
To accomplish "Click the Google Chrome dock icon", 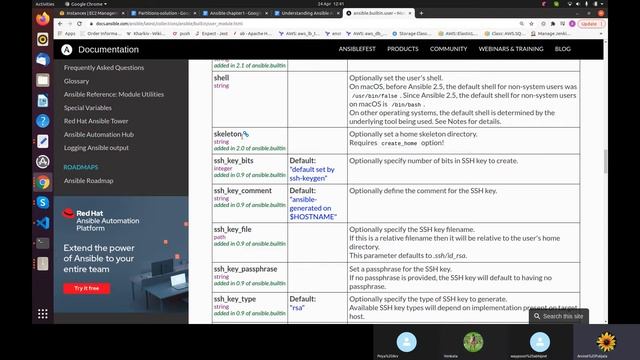I will click(43, 182).
